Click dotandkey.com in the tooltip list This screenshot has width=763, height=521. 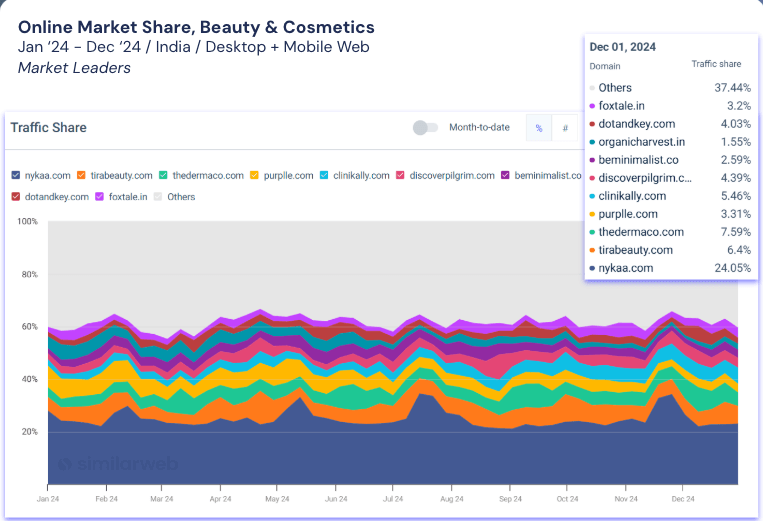click(636, 124)
